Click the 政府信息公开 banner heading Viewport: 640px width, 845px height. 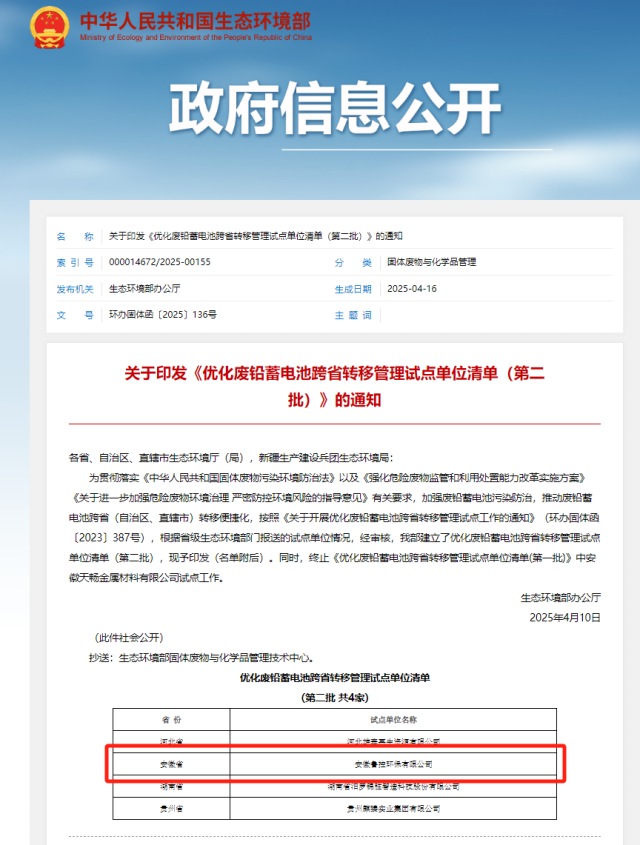(320, 108)
